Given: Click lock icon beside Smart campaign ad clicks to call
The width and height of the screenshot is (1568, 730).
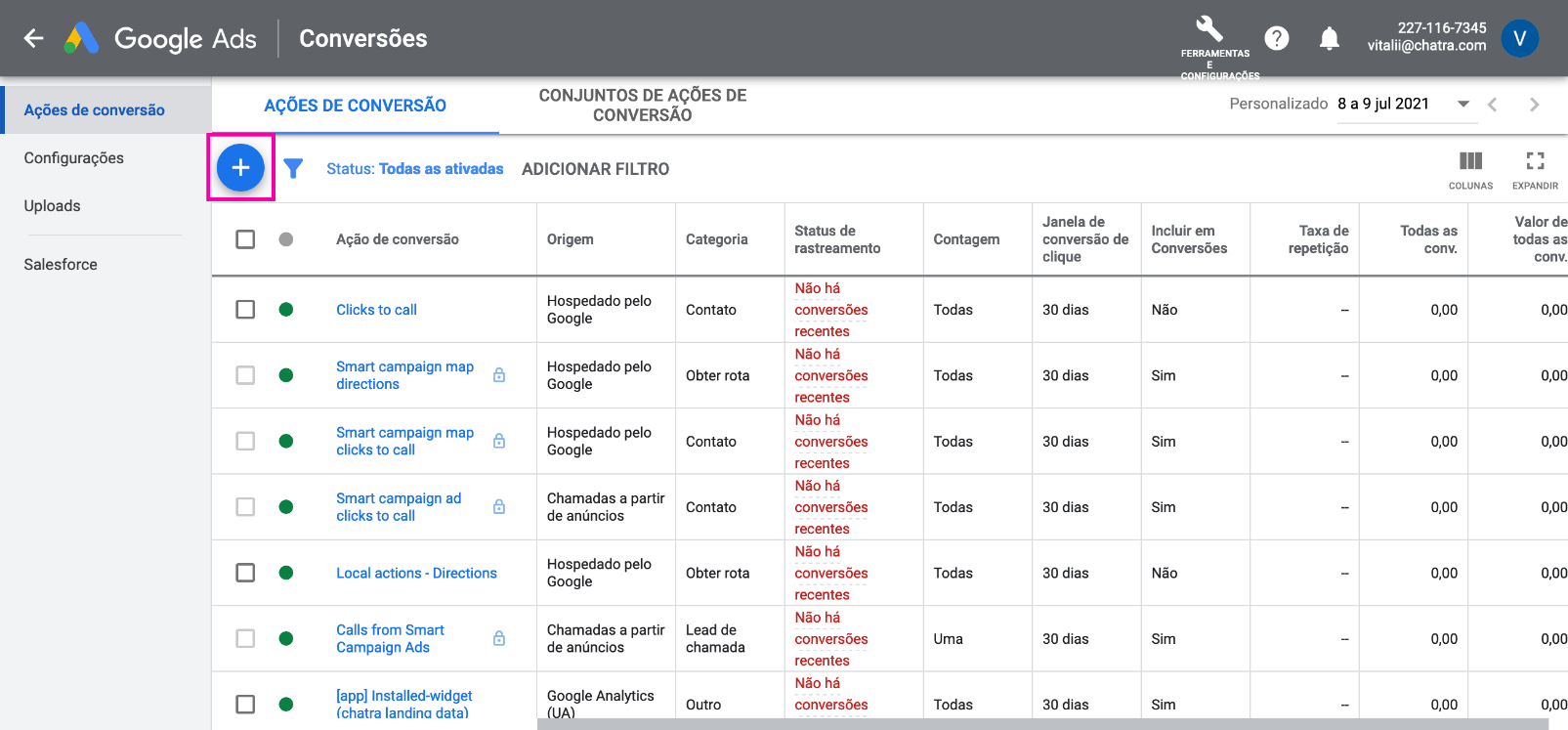Looking at the screenshot, I should coord(499,506).
